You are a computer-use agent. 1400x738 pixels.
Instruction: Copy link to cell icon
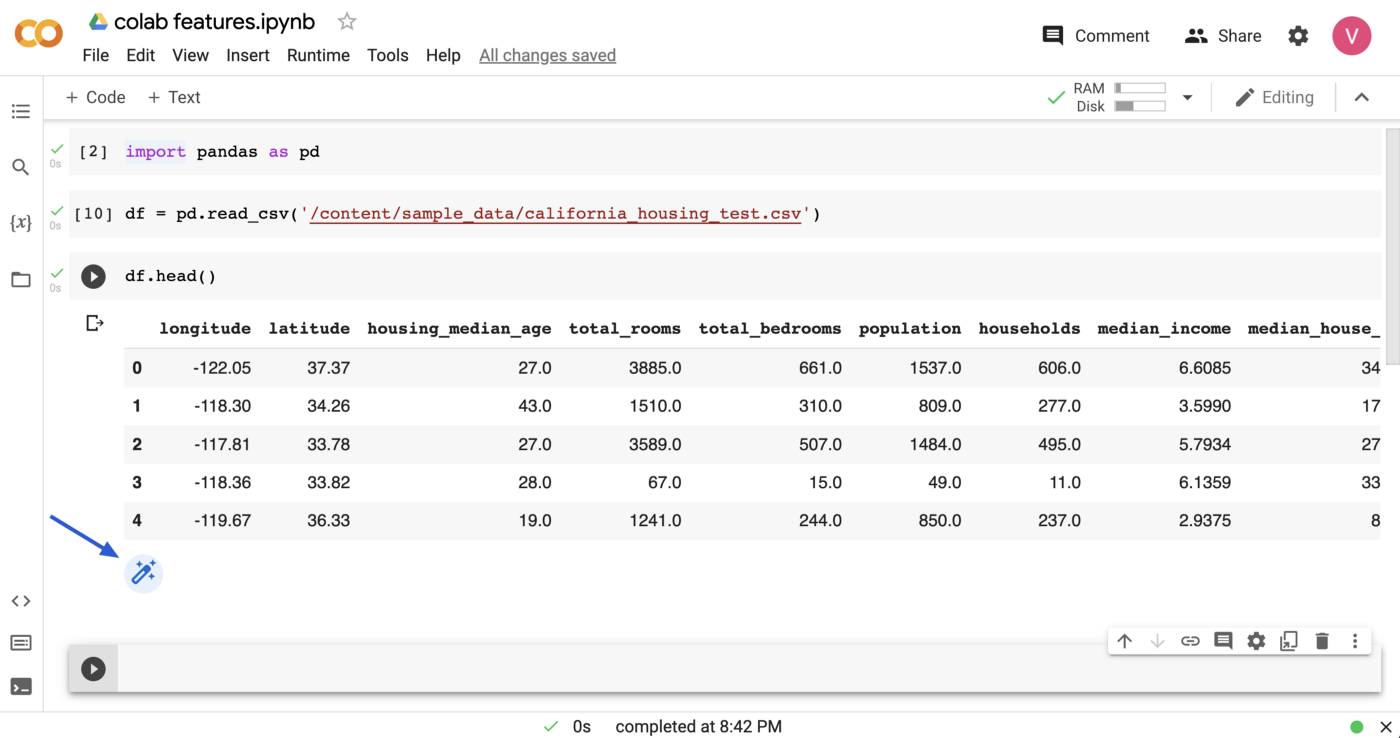click(x=1190, y=641)
